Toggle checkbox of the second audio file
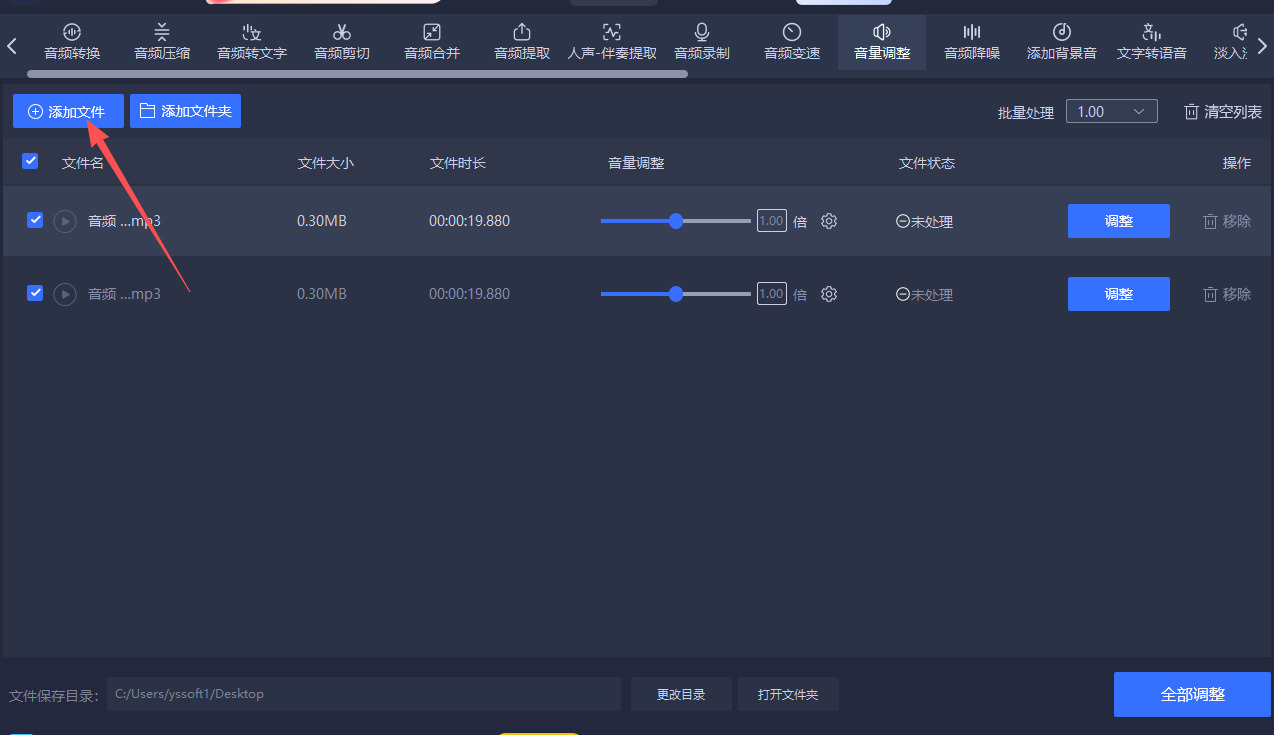Viewport: 1274px width, 735px height. (x=35, y=293)
